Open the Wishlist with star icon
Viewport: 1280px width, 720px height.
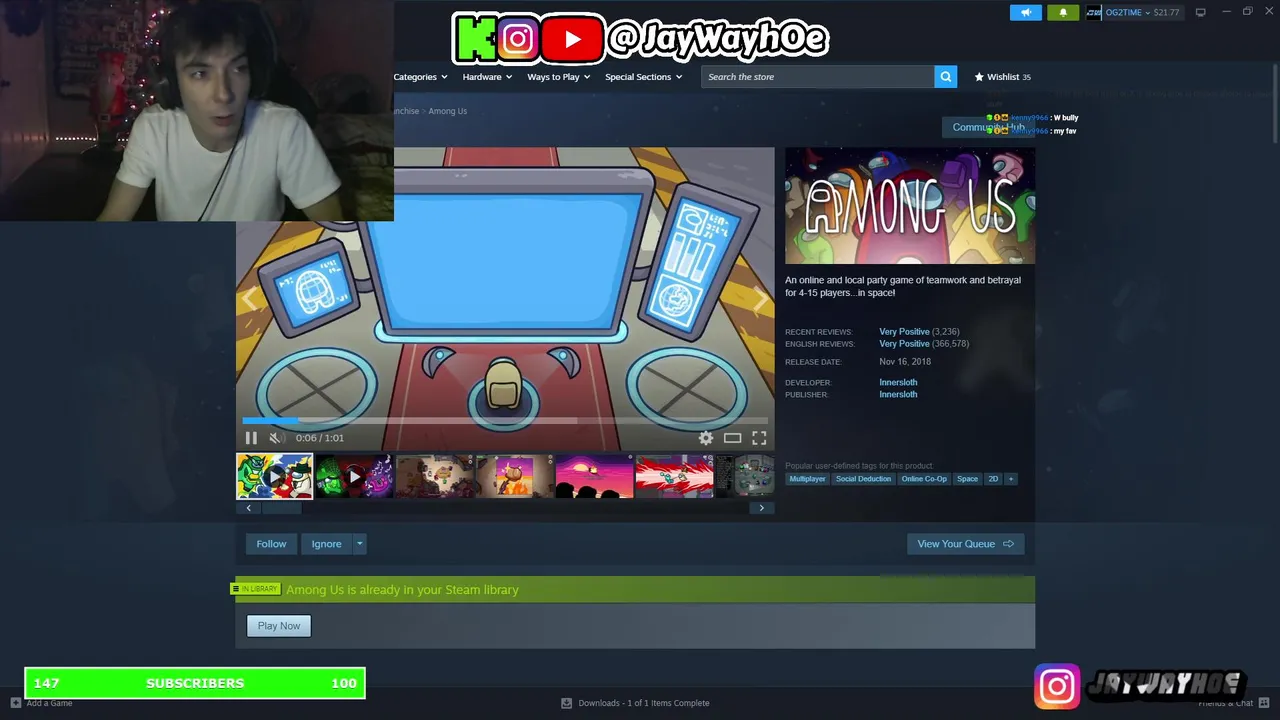point(1002,77)
